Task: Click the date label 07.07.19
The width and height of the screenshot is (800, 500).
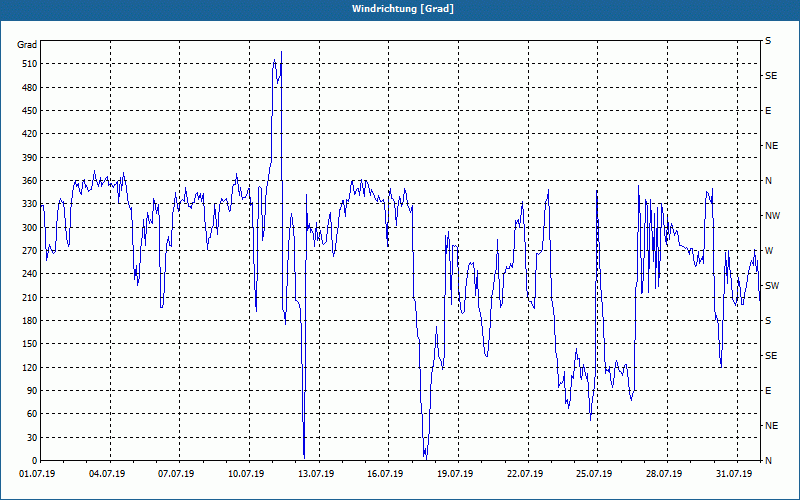Action: (x=176, y=474)
